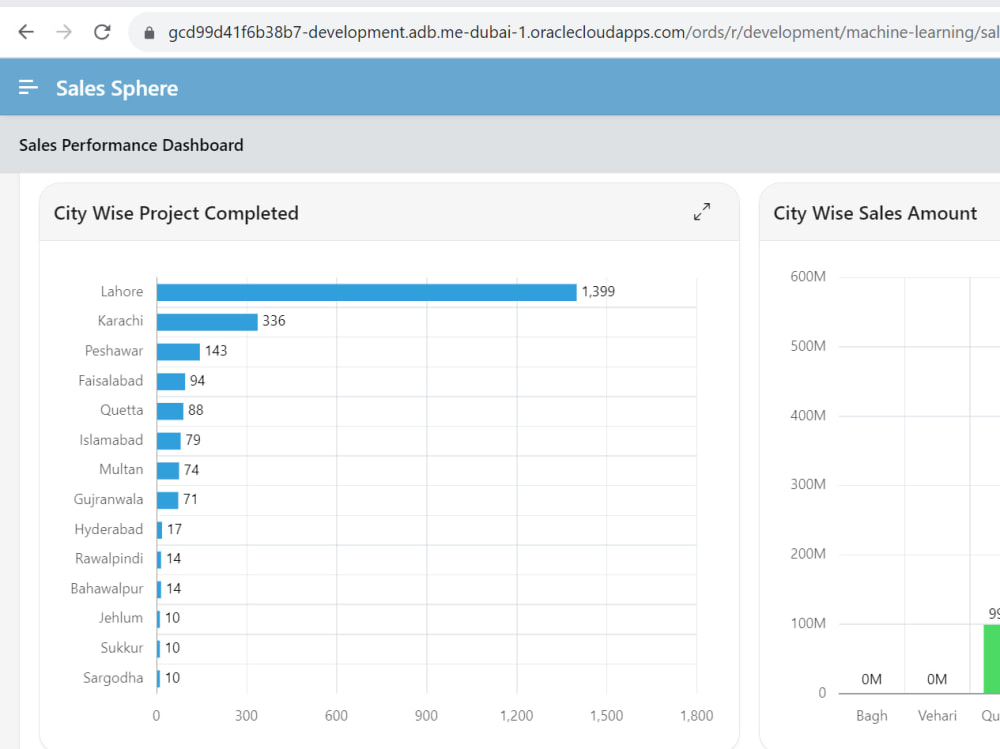Click the 336 value label
The image size is (1000, 749).
coord(274,321)
